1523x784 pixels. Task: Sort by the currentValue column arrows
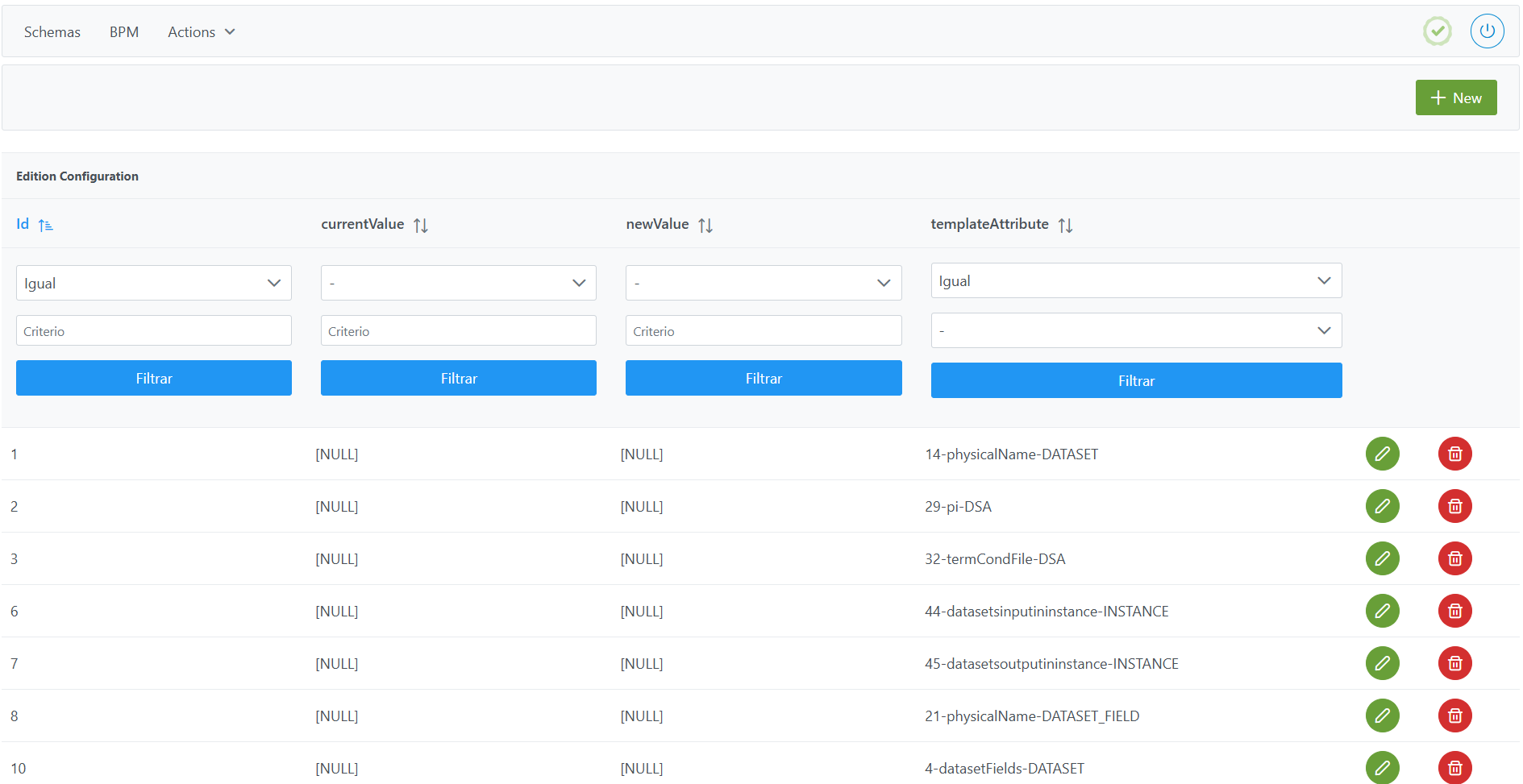click(420, 226)
